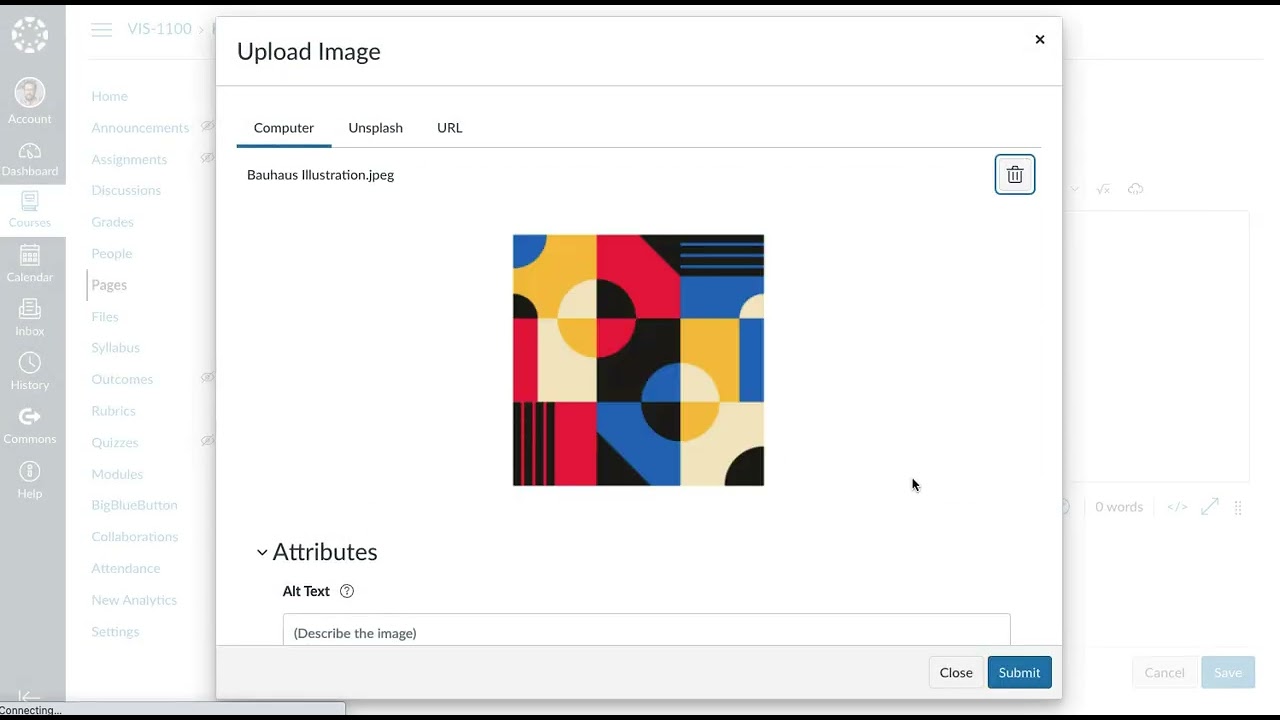Image resolution: width=1280 pixels, height=720 pixels.
Task: Open Commons in global navigation
Action: click(x=30, y=426)
